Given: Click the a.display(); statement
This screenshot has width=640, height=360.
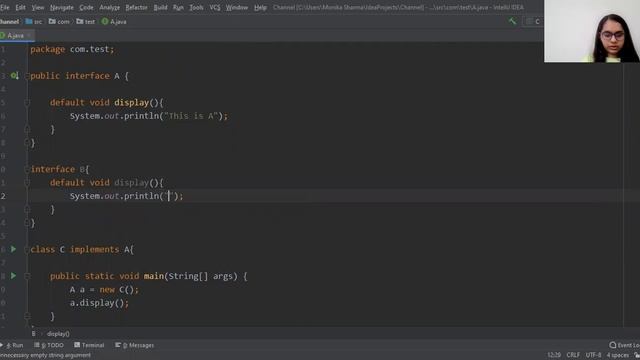Looking at the screenshot, I should 99,303.
